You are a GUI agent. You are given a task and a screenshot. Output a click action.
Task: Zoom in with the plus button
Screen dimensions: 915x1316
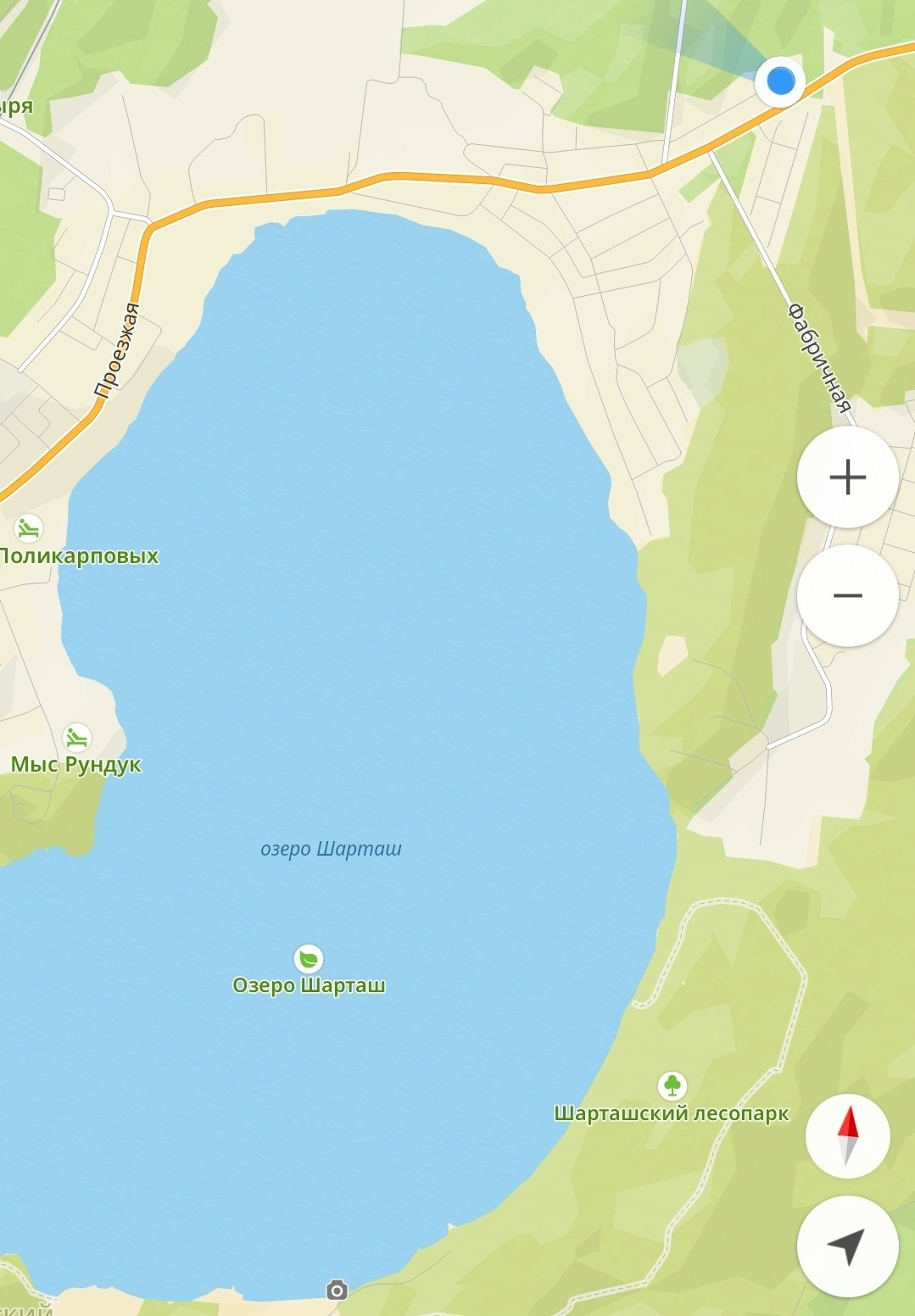coord(847,477)
